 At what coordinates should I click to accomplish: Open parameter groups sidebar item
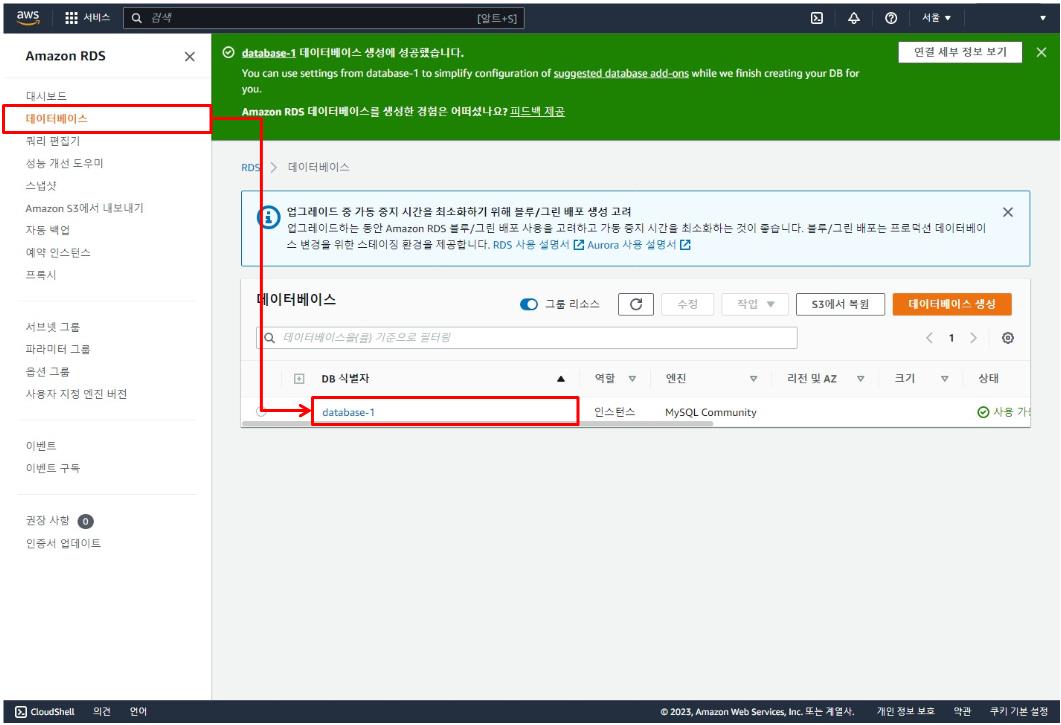(x=58, y=349)
